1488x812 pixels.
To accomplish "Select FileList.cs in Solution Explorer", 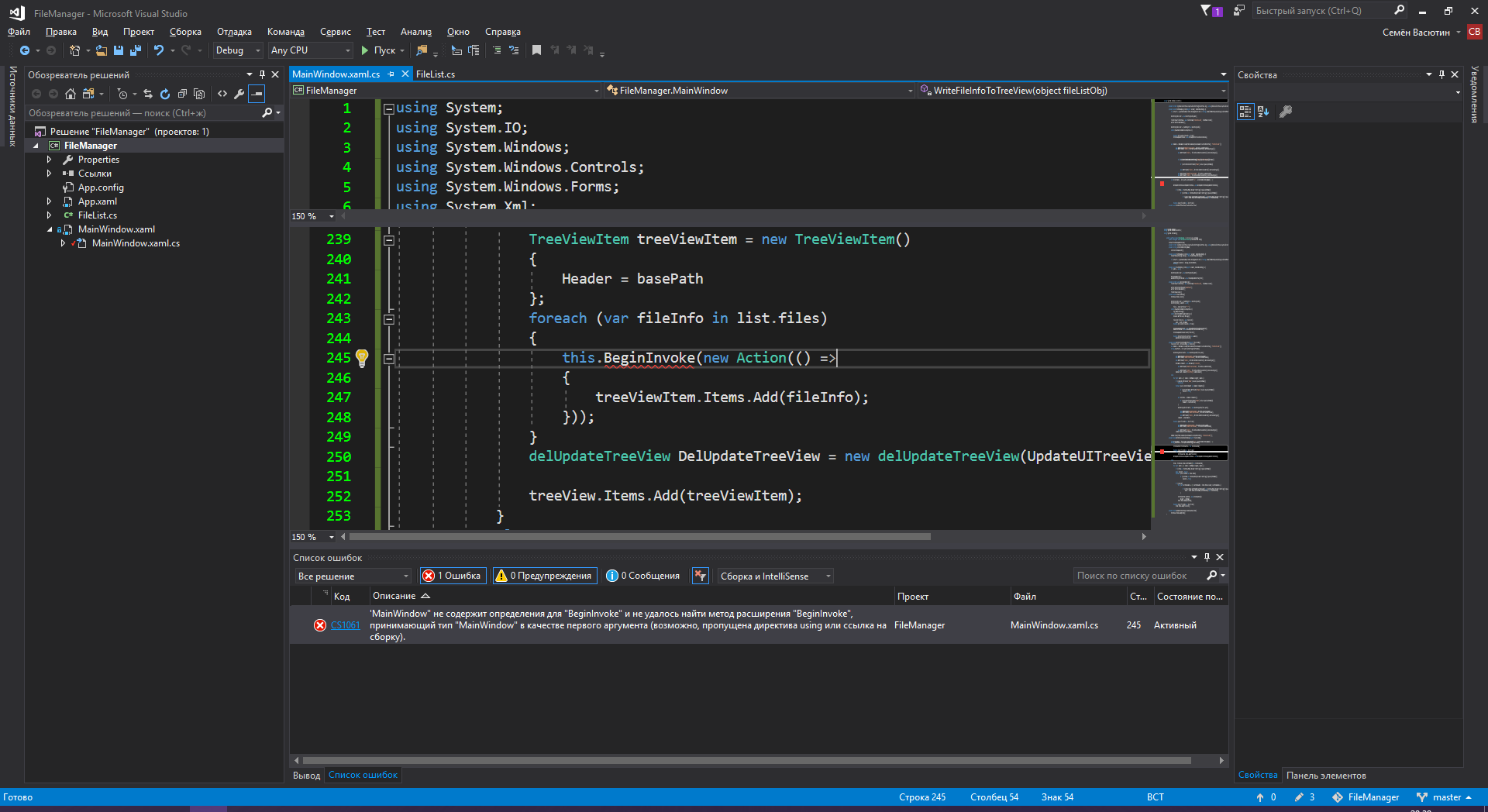I will 98,215.
